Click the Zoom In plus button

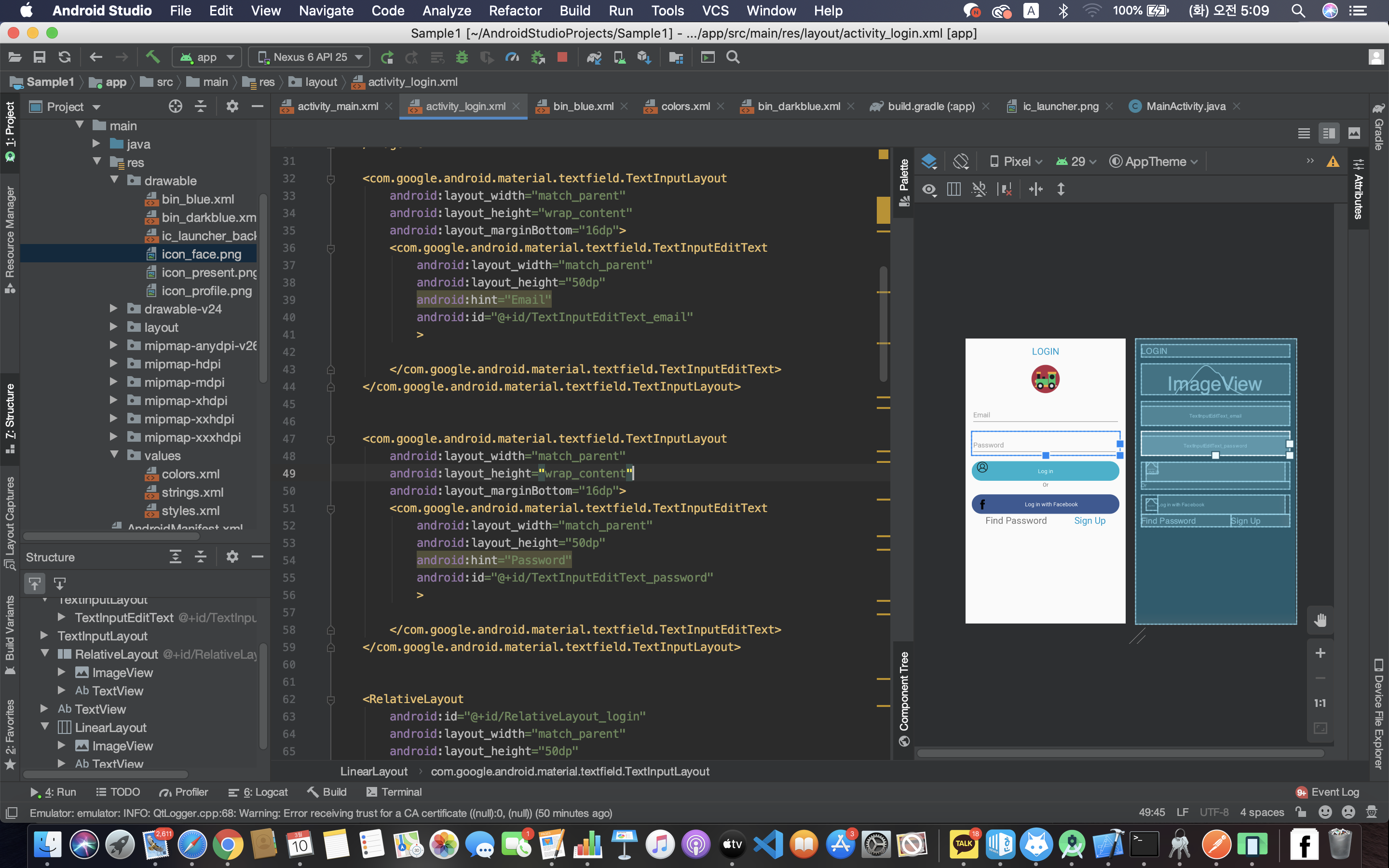tap(1320, 653)
